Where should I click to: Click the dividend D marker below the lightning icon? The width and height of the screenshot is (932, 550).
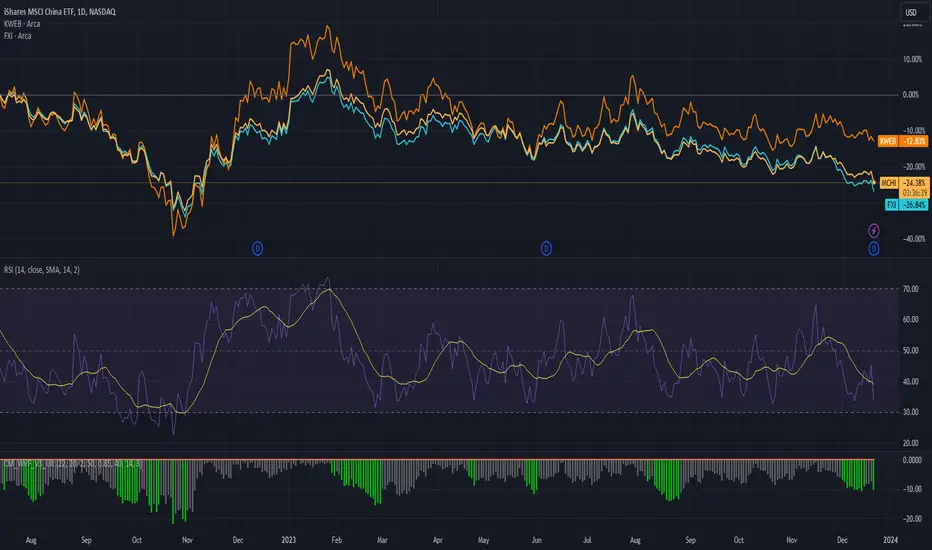874,249
